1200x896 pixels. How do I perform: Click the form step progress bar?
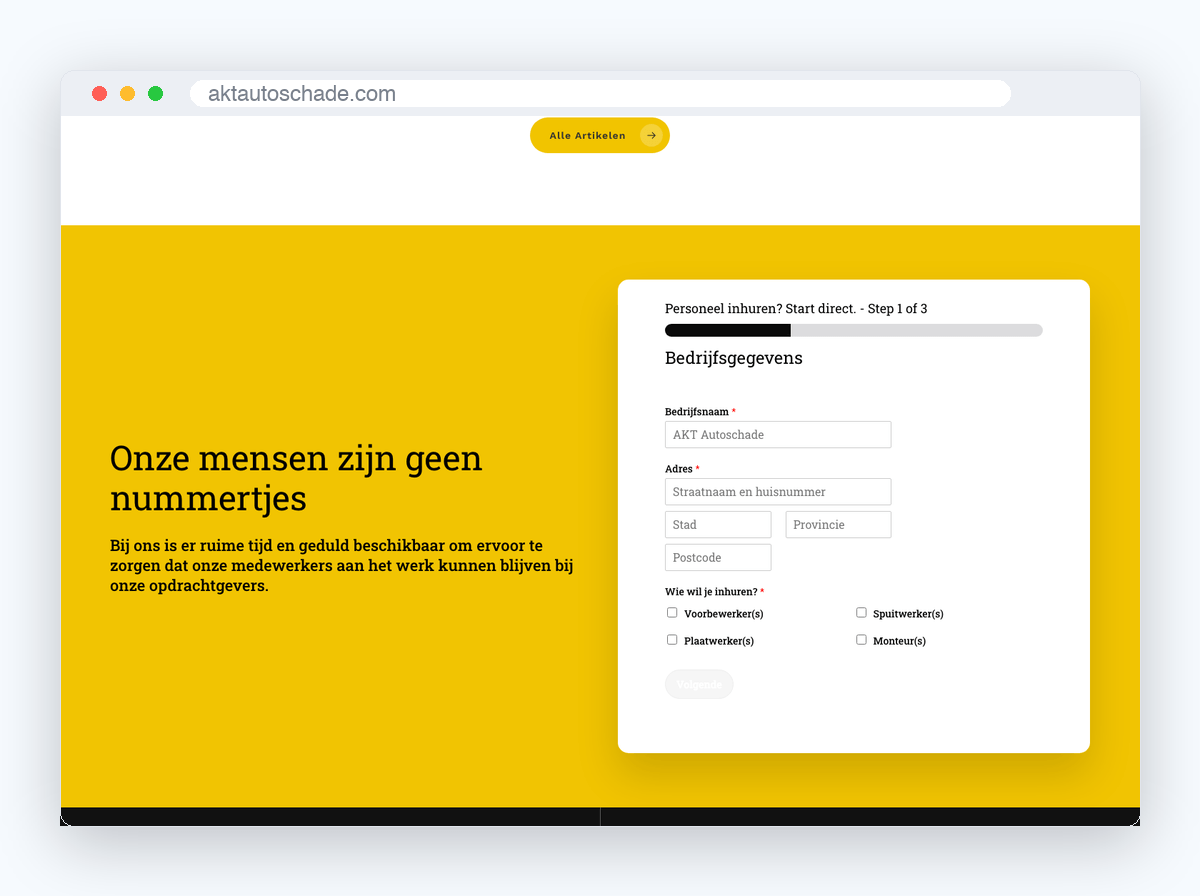pos(854,330)
